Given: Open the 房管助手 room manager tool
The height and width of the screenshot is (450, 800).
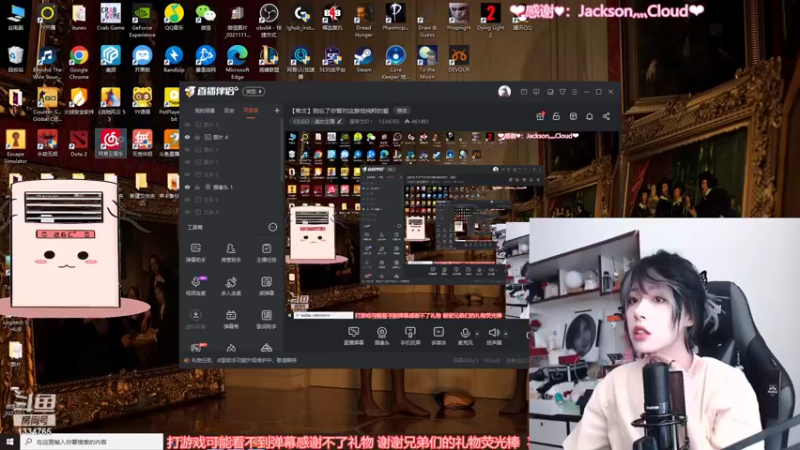Looking at the screenshot, I should pyautogui.click(x=231, y=253).
